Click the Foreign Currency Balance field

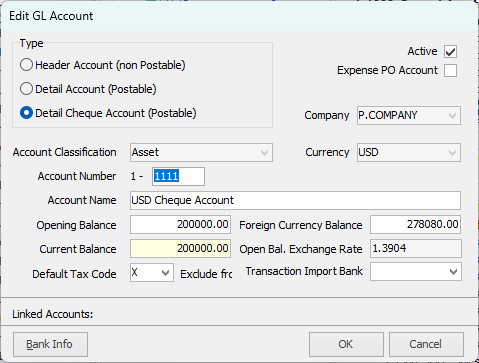[416, 224]
